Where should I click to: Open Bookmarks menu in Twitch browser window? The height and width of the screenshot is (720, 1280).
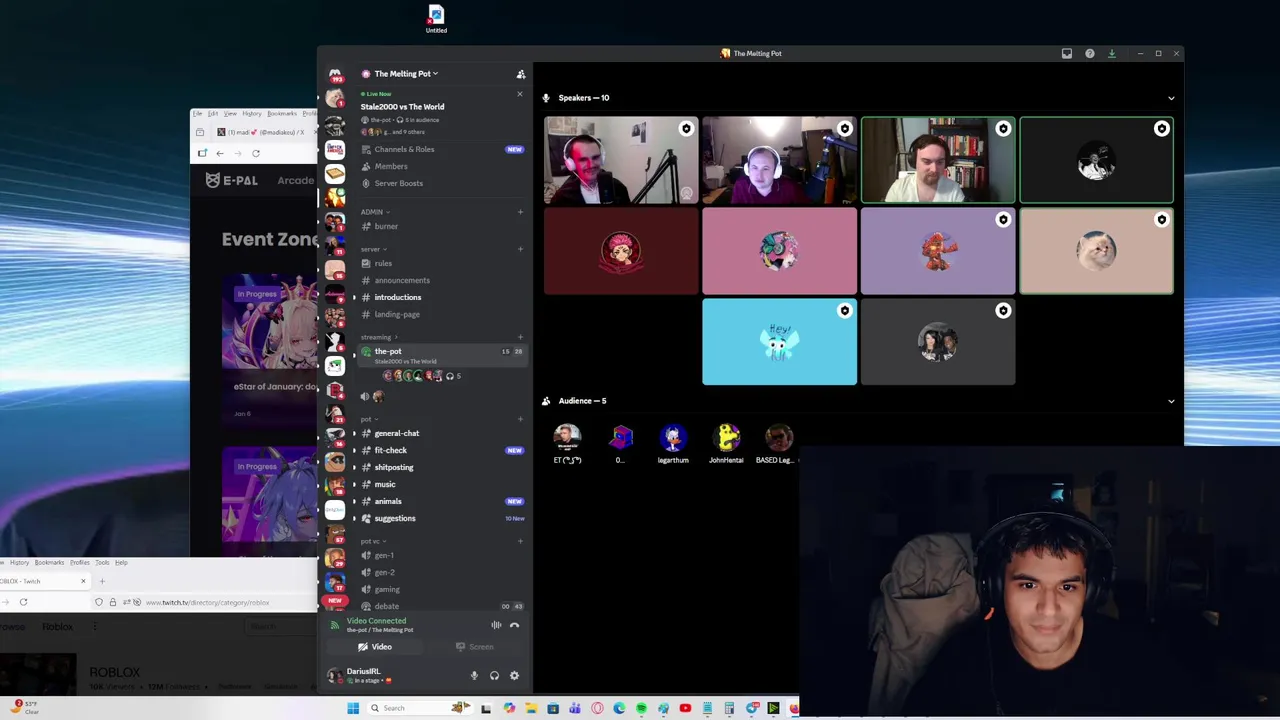tap(49, 562)
